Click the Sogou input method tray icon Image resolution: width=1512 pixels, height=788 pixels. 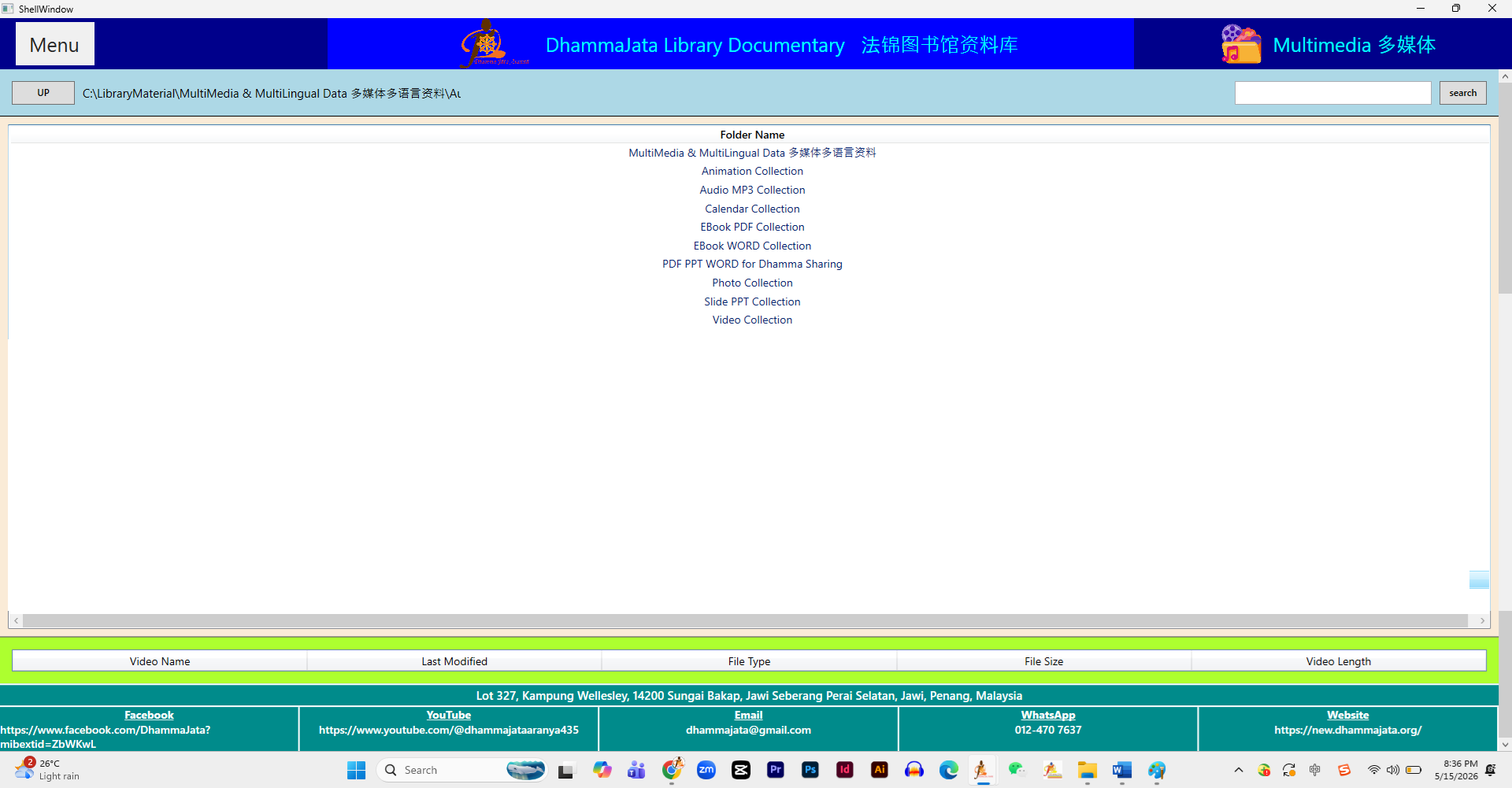(x=1344, y=770)
